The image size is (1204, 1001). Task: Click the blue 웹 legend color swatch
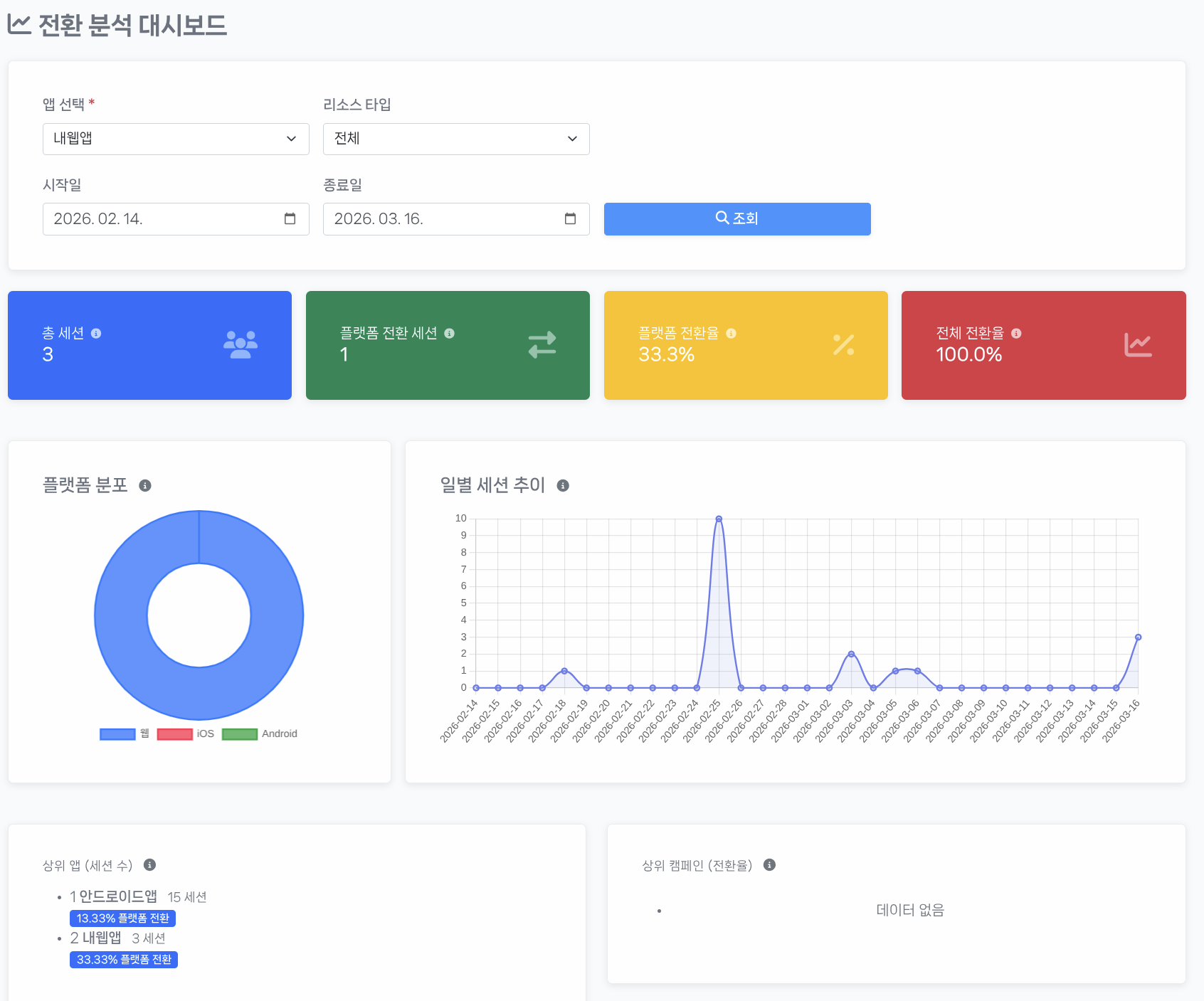tap(117, 733)
